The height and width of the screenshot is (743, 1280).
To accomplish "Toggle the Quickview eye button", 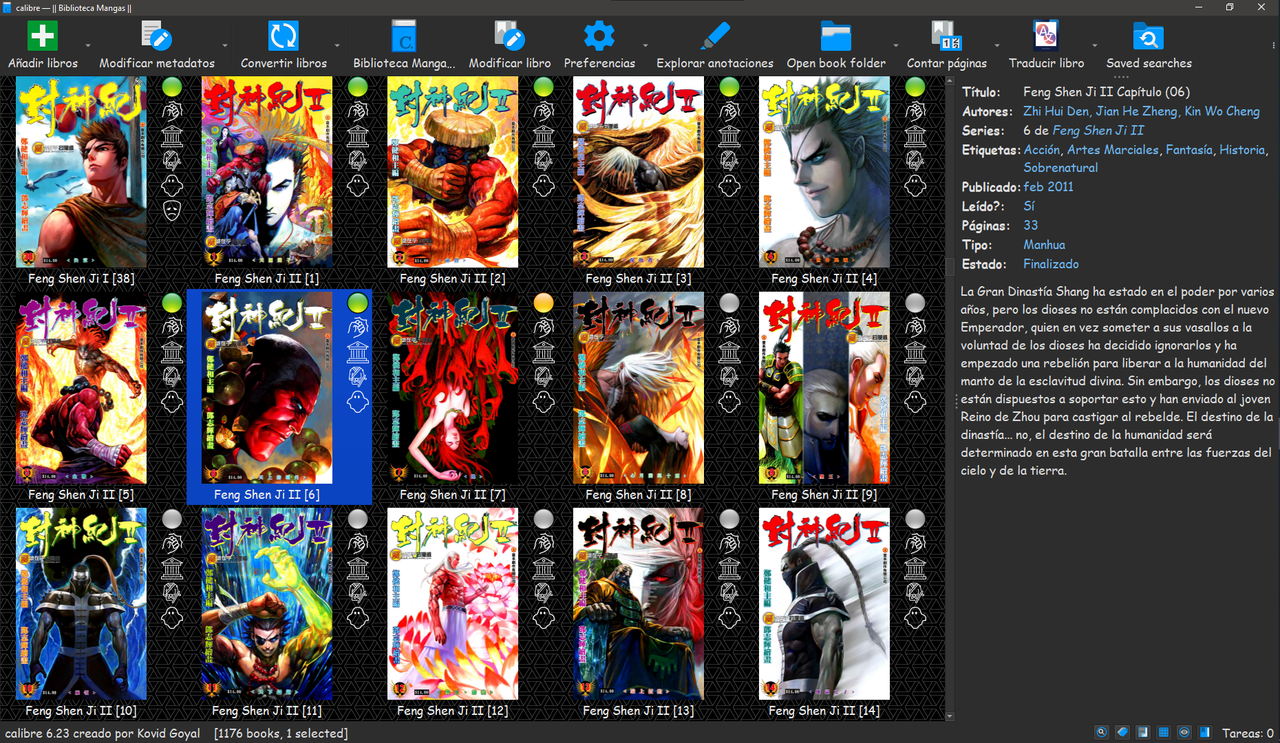I will point(1185,732).
